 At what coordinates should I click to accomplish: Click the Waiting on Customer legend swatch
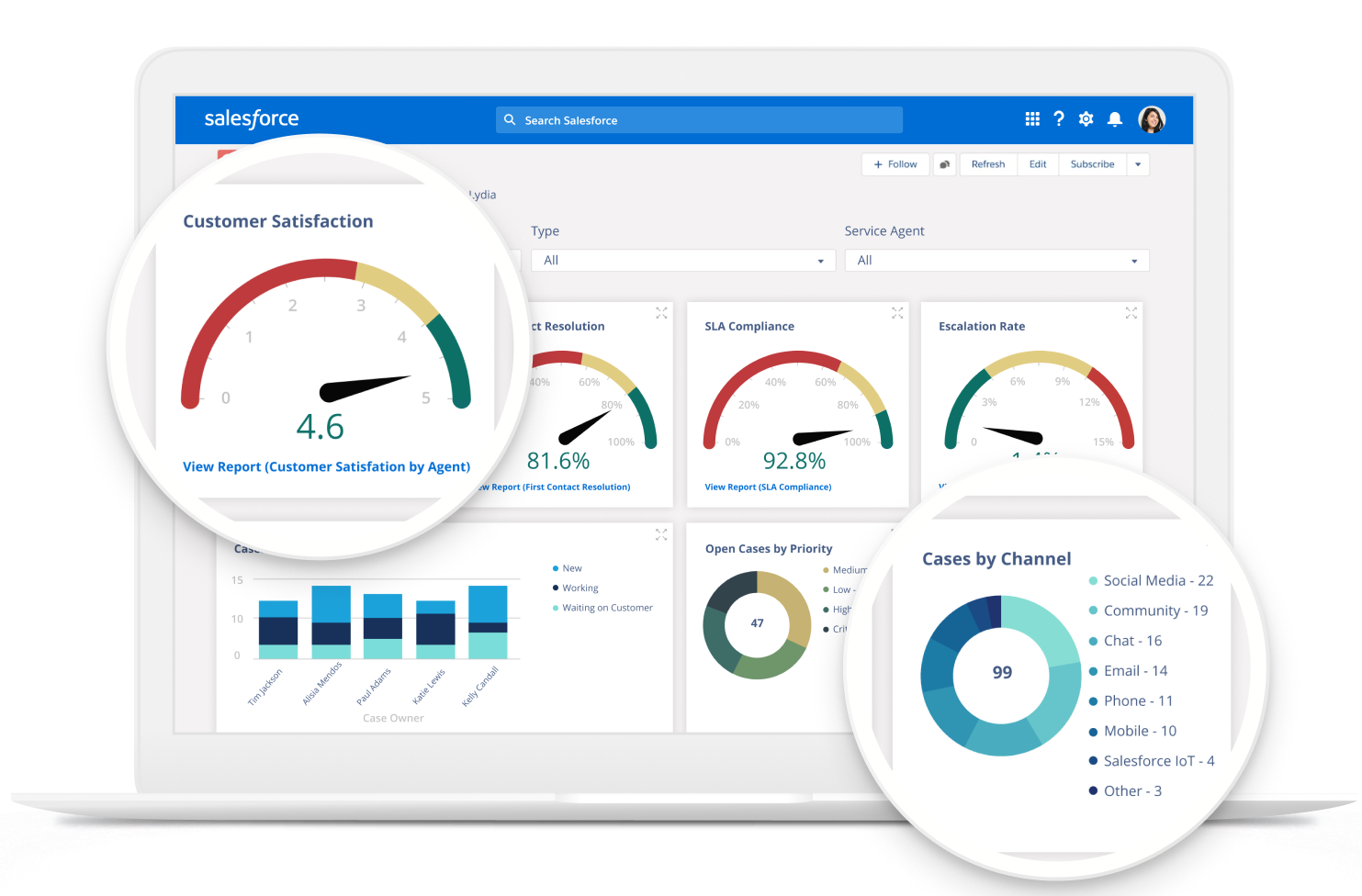(x=556, y=608)
